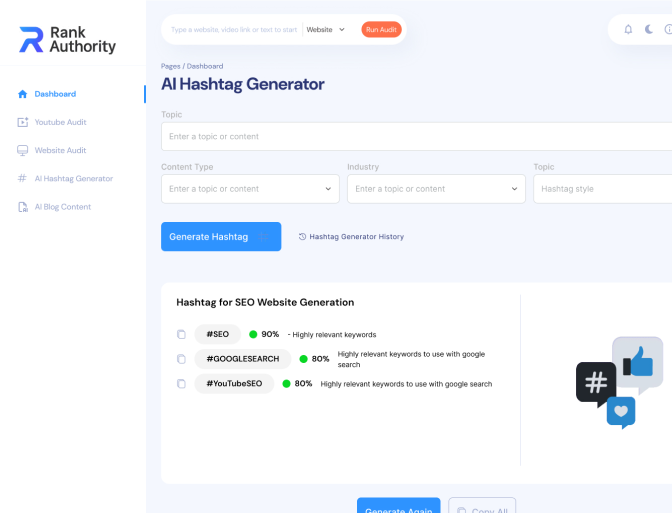Check the #GOOGLESEARCH hashtag checkbox
This screenshot has height=513, width=672.
click(181, 359)
